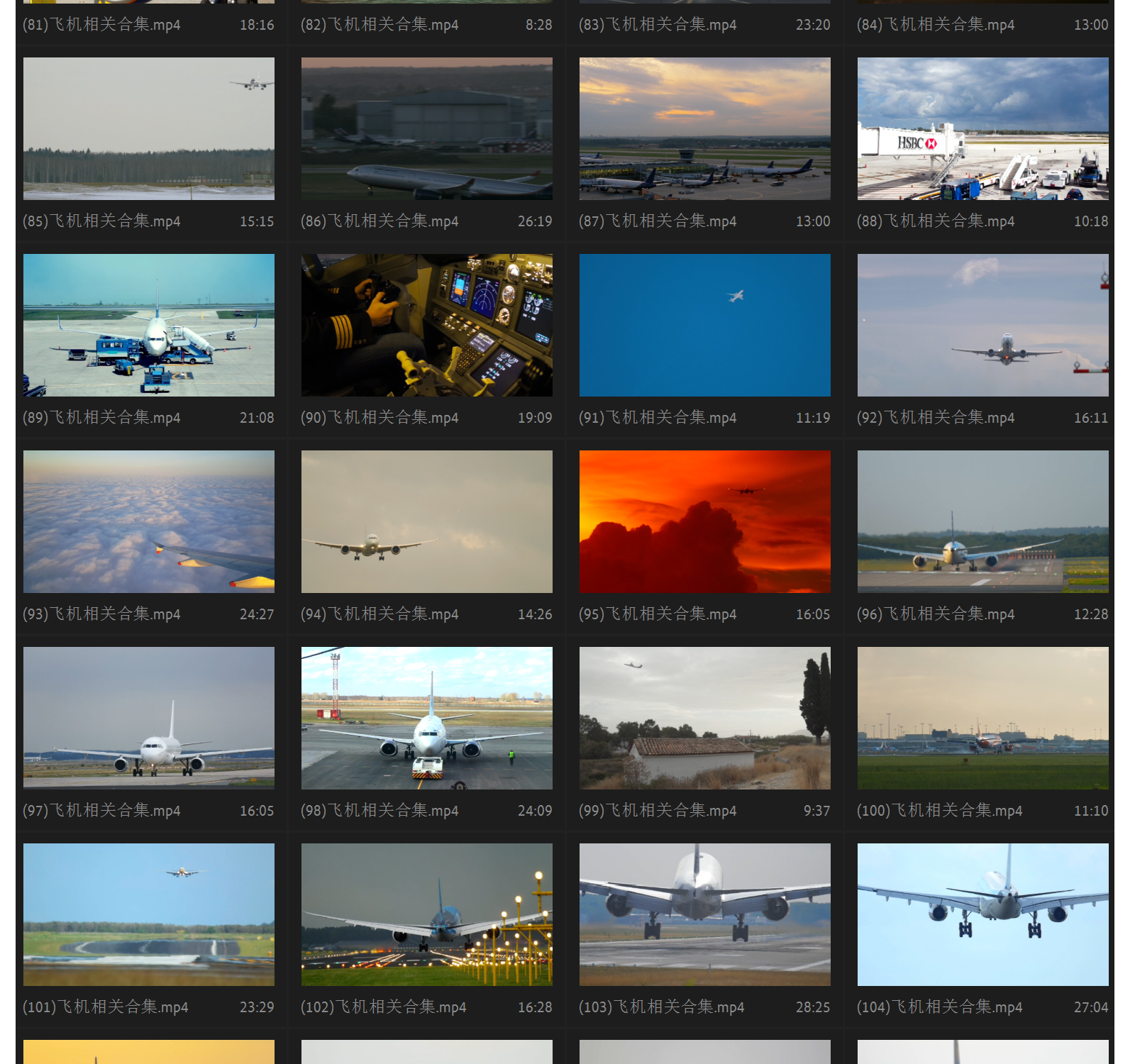Click file name (104)飞机相关合集.mp4
This screenshot has width=1135, height=1064.
coord(940,1007)
